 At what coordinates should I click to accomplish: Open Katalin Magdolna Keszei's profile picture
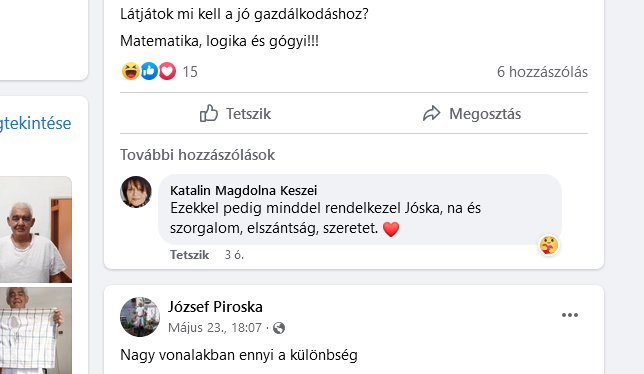coord(136,192)
